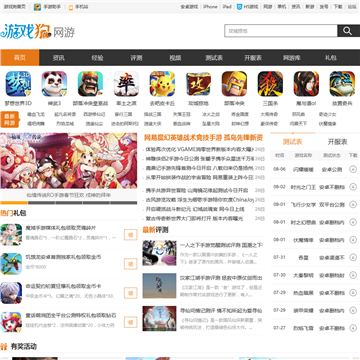Select the orange first carousel indicator bar
Screen dimensions: 360x360
pos(14,203)
